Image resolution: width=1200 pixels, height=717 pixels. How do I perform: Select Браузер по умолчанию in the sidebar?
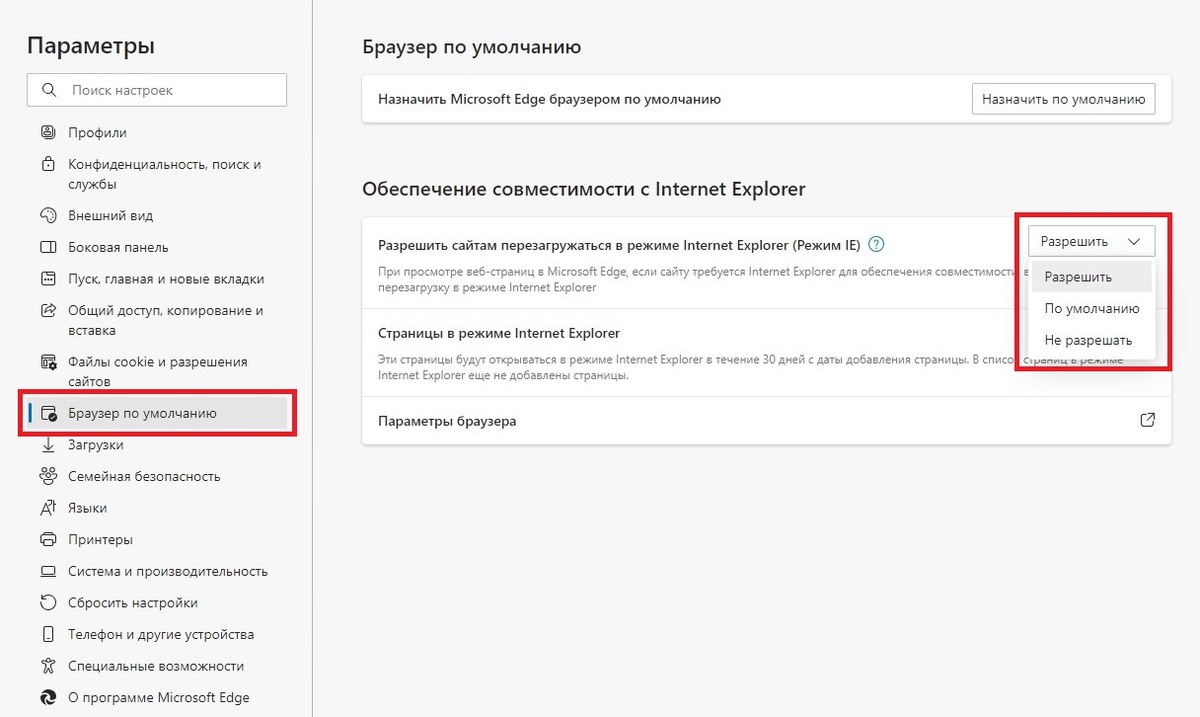click(158, 413)
